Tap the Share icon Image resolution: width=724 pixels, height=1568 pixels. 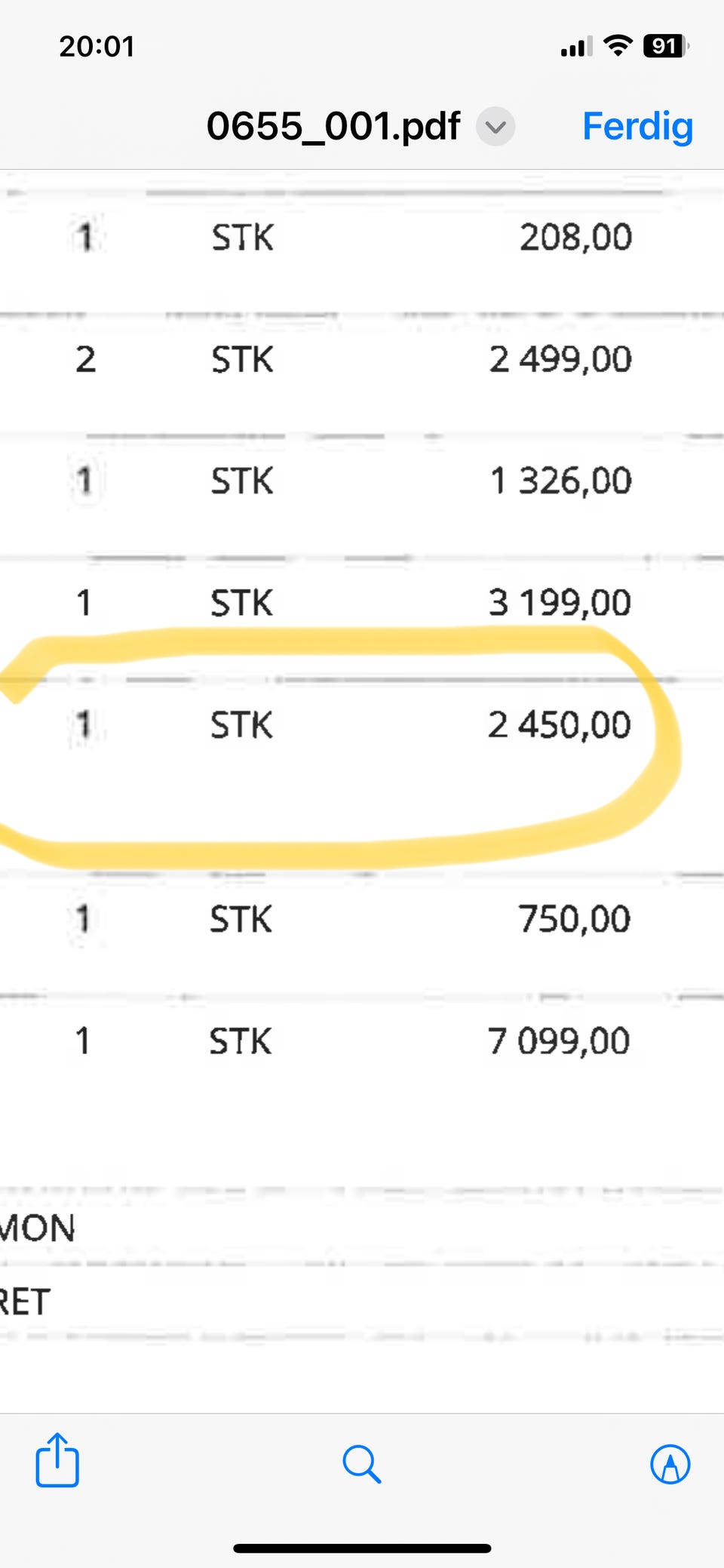coord(57,1460)
